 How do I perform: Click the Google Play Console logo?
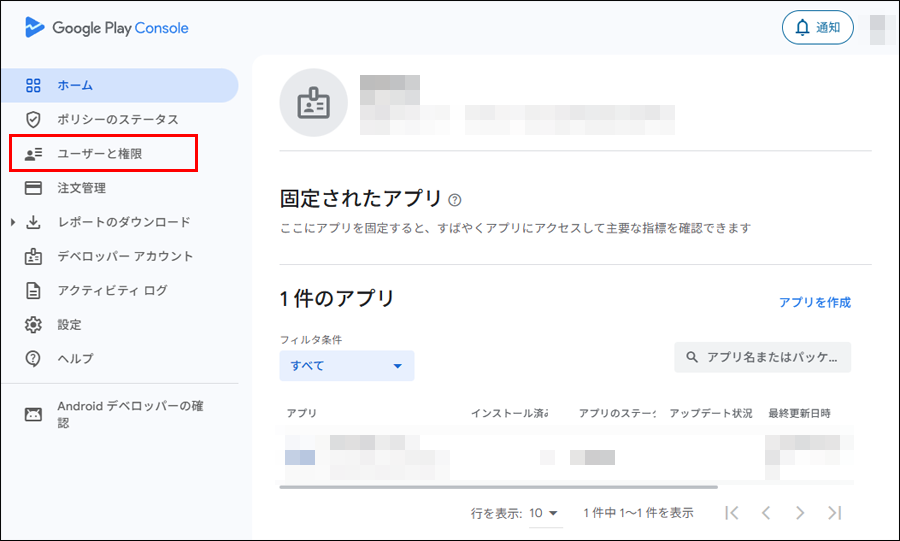pyautogui.click(x=107, y=28)
